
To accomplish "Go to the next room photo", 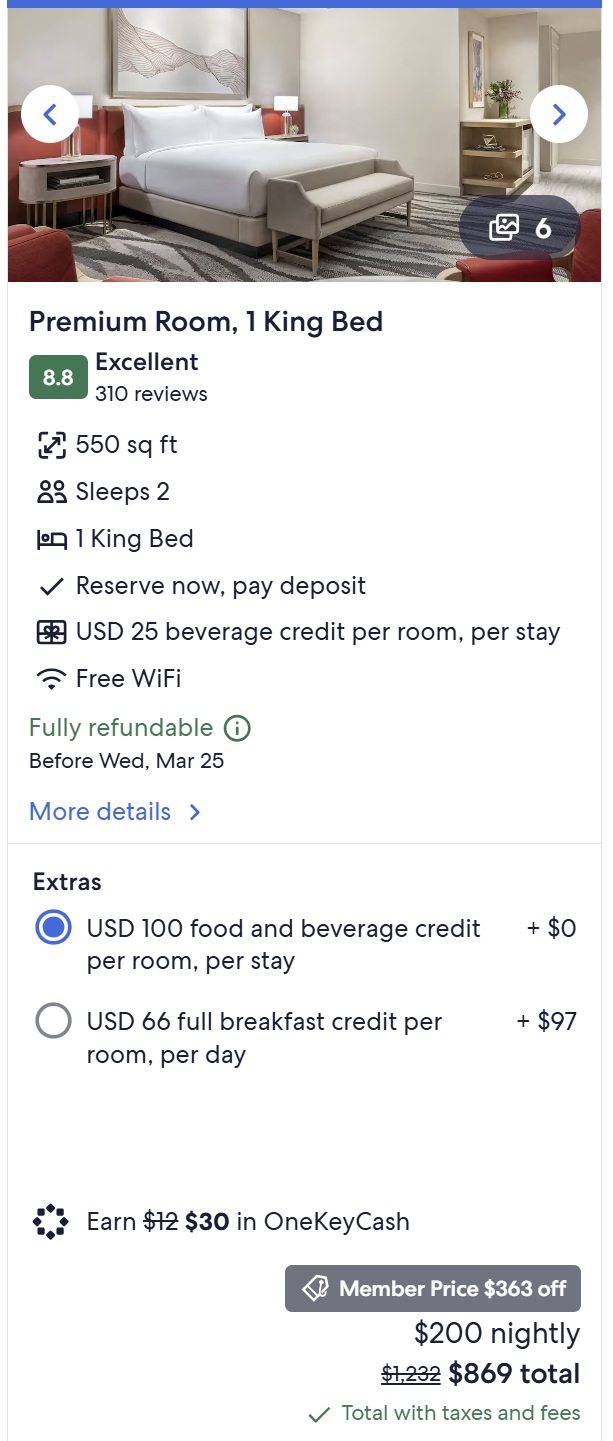I will click(558, 114).
